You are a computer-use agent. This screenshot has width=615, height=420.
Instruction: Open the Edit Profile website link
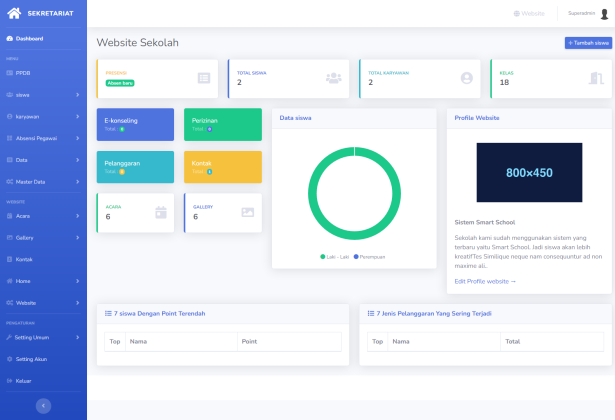(485, 281)
